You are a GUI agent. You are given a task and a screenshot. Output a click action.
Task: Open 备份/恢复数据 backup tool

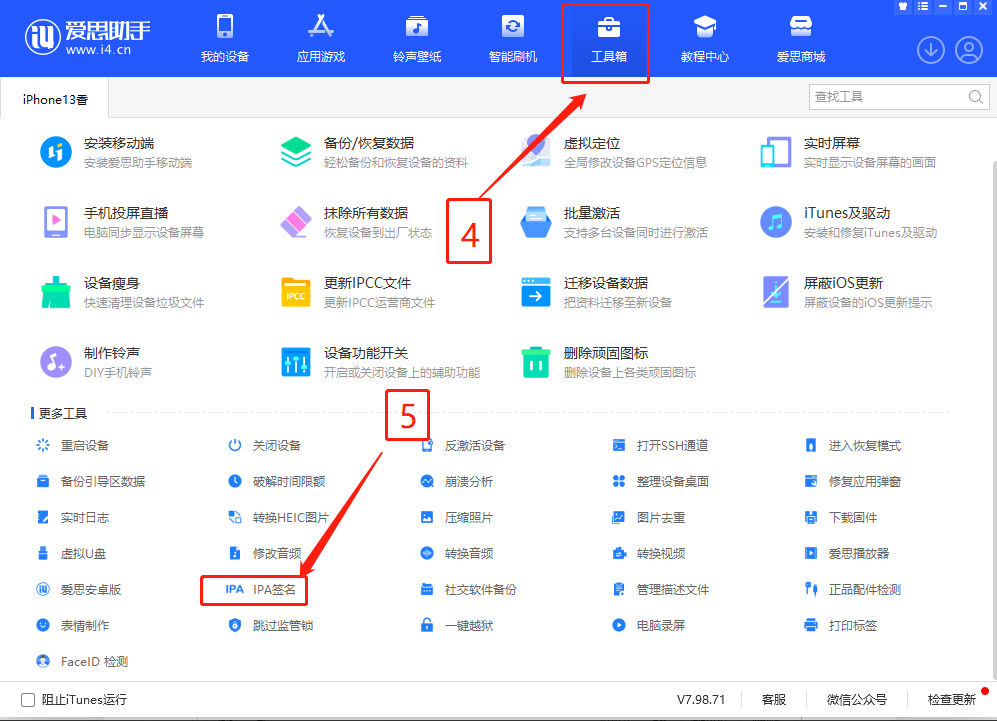point(296,152)
